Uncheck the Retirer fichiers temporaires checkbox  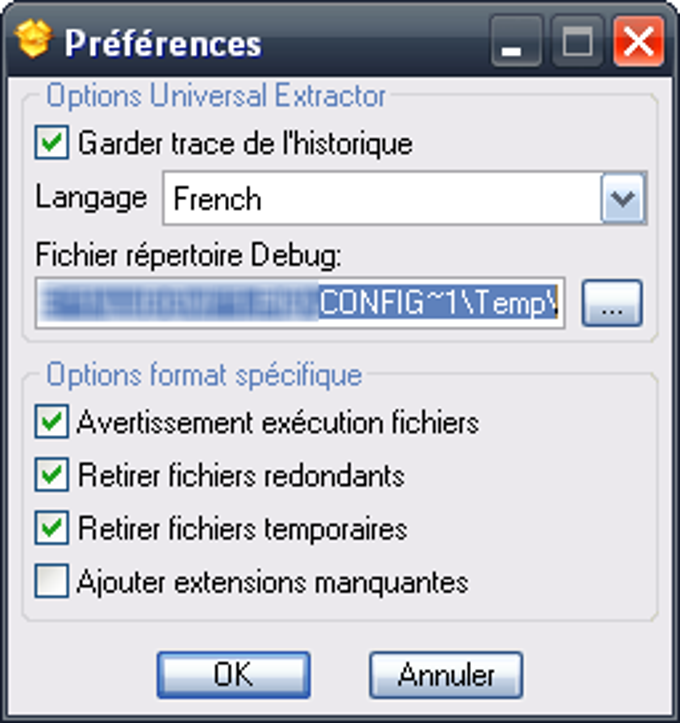point(52,527)
